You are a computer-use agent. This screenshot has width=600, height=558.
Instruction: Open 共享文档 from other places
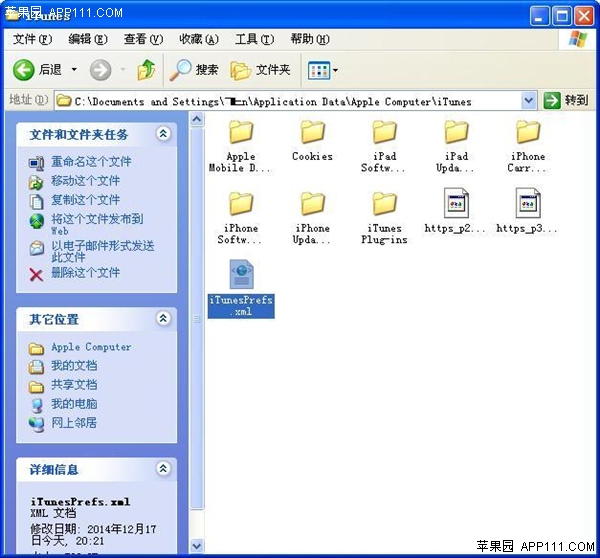pyautogui.click(x=74, y=385)
